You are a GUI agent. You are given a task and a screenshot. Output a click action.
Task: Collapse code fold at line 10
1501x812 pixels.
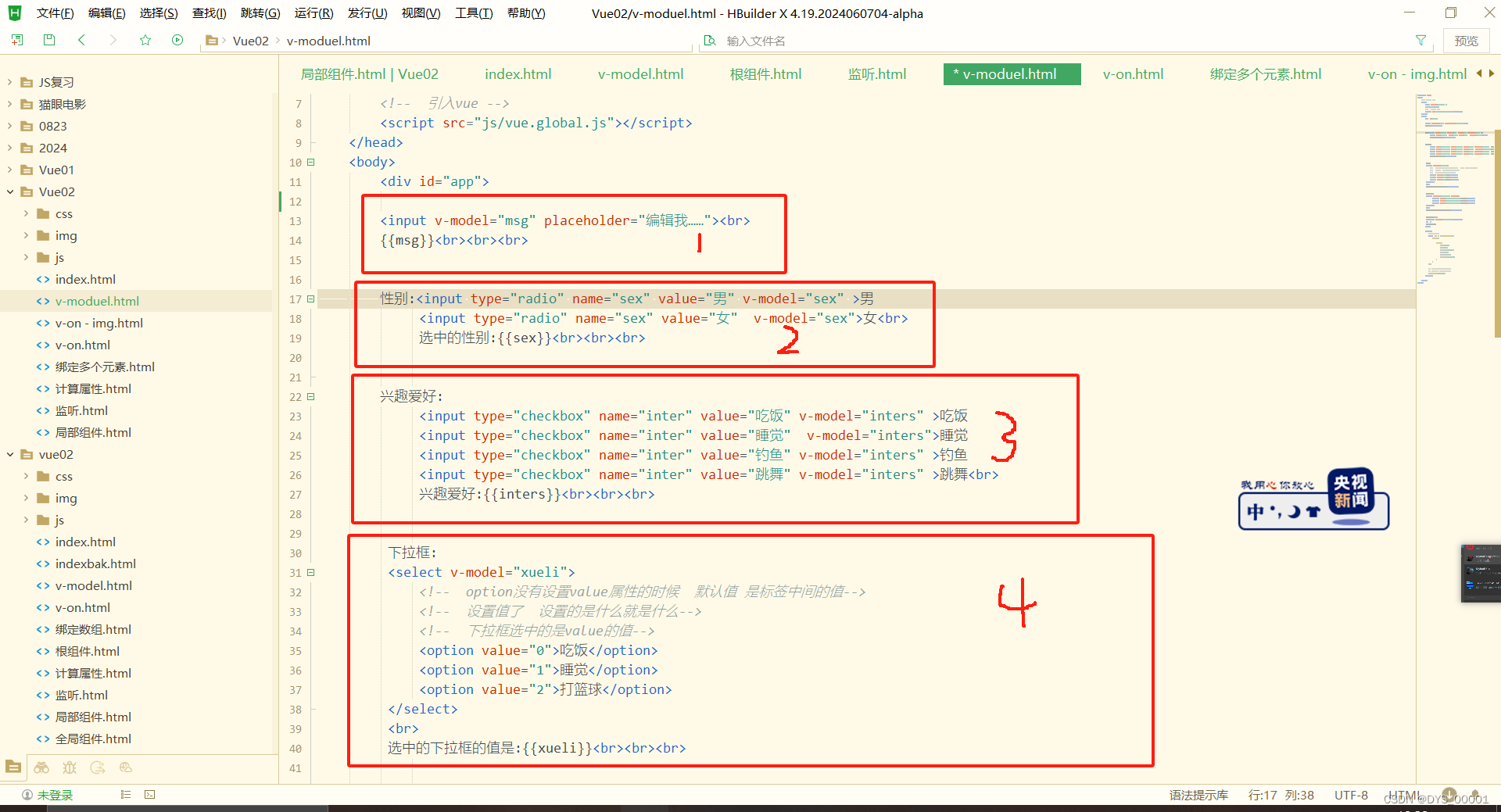coord(311,163)
